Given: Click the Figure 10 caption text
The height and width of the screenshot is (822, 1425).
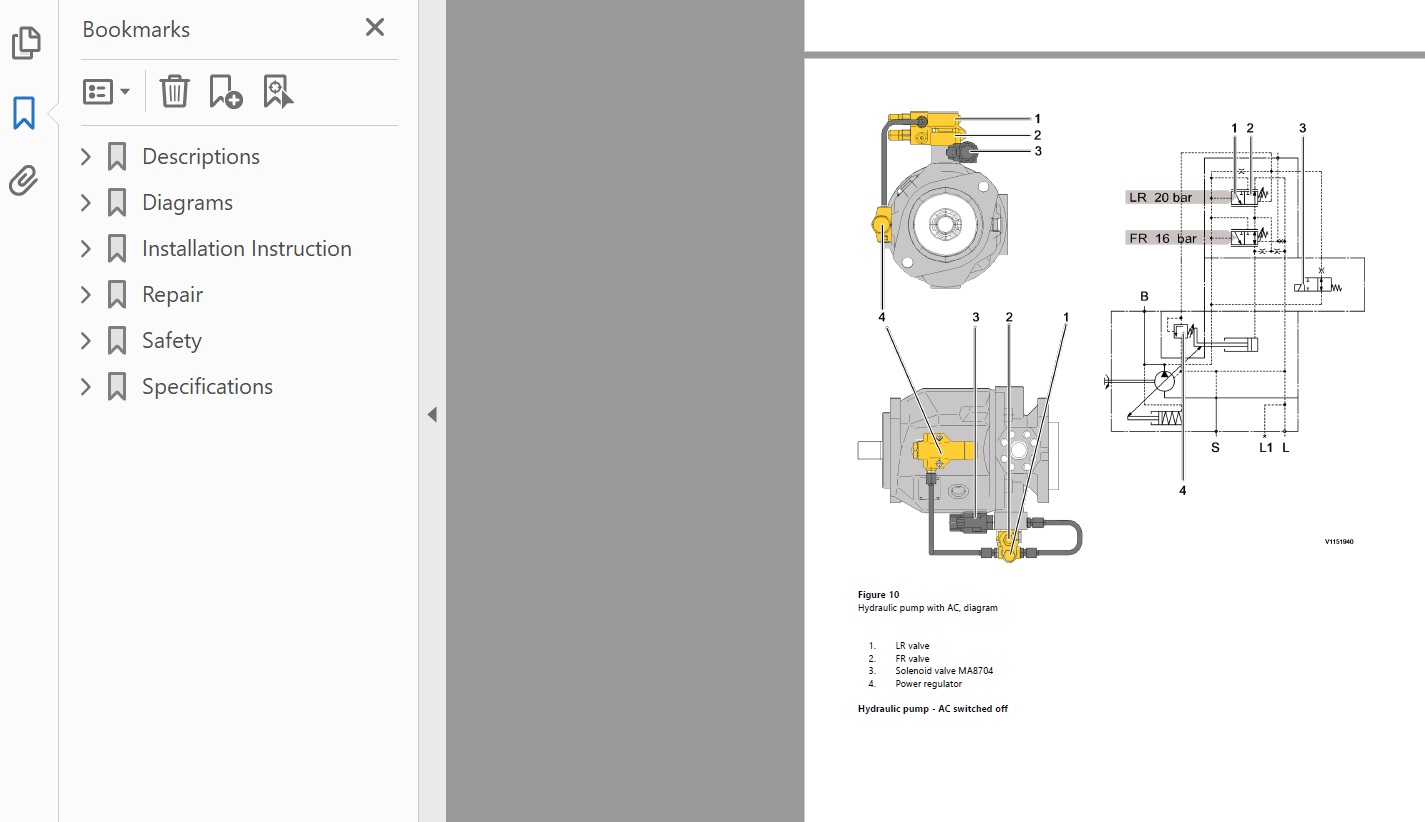Looking at the screenshot, I should click(878, 595).
